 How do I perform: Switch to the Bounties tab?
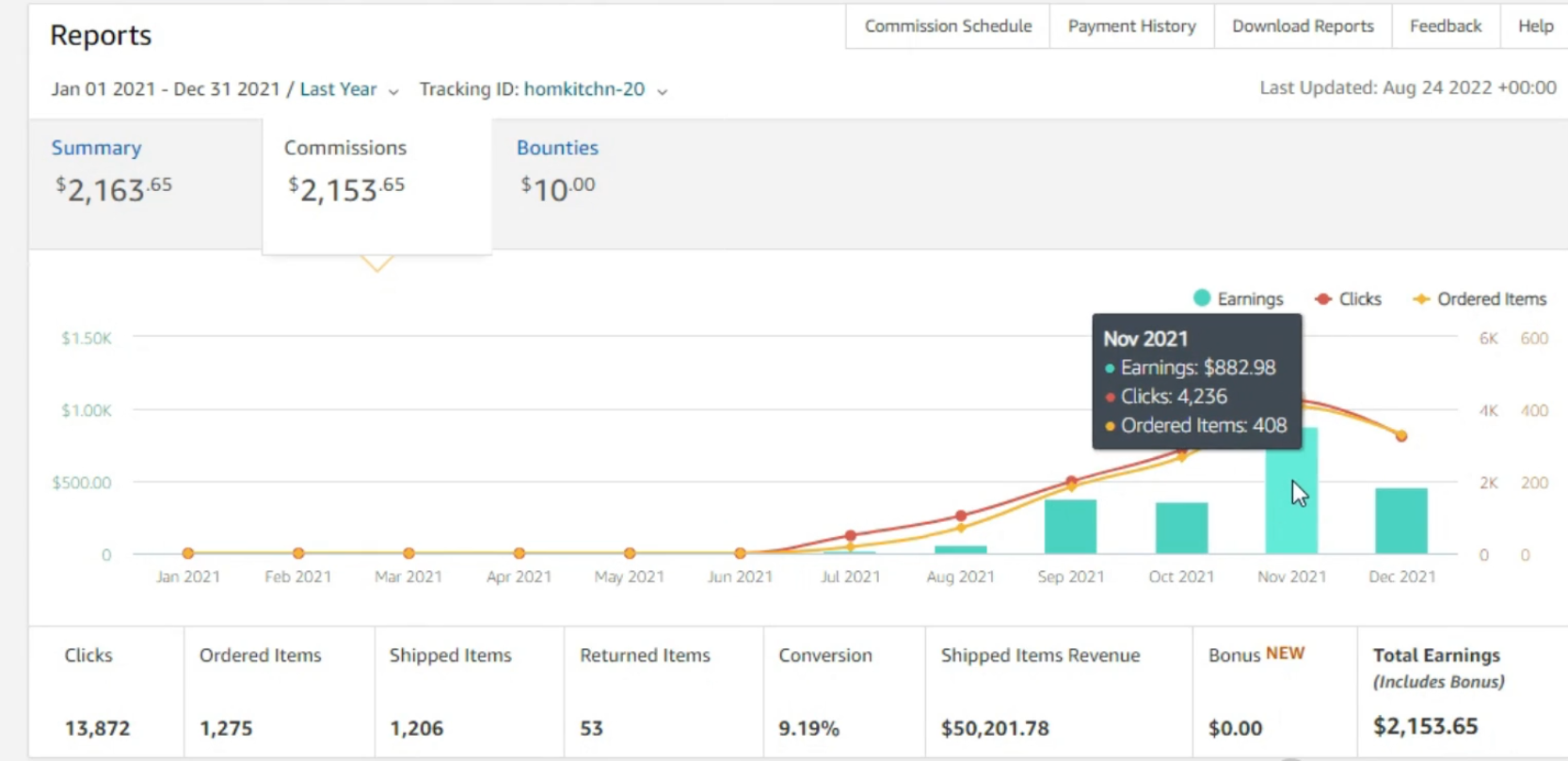pyautogui.click(x=557, y=148)
